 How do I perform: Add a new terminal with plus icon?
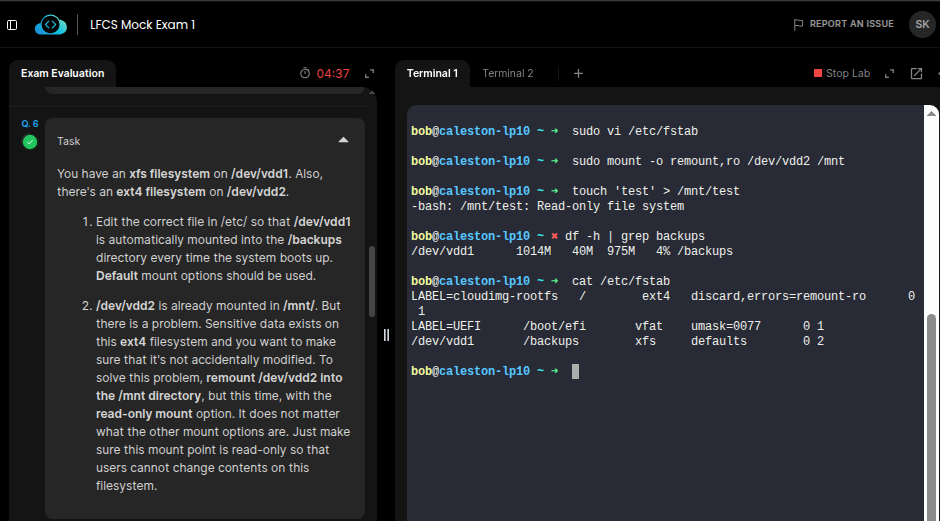point(578,73)
